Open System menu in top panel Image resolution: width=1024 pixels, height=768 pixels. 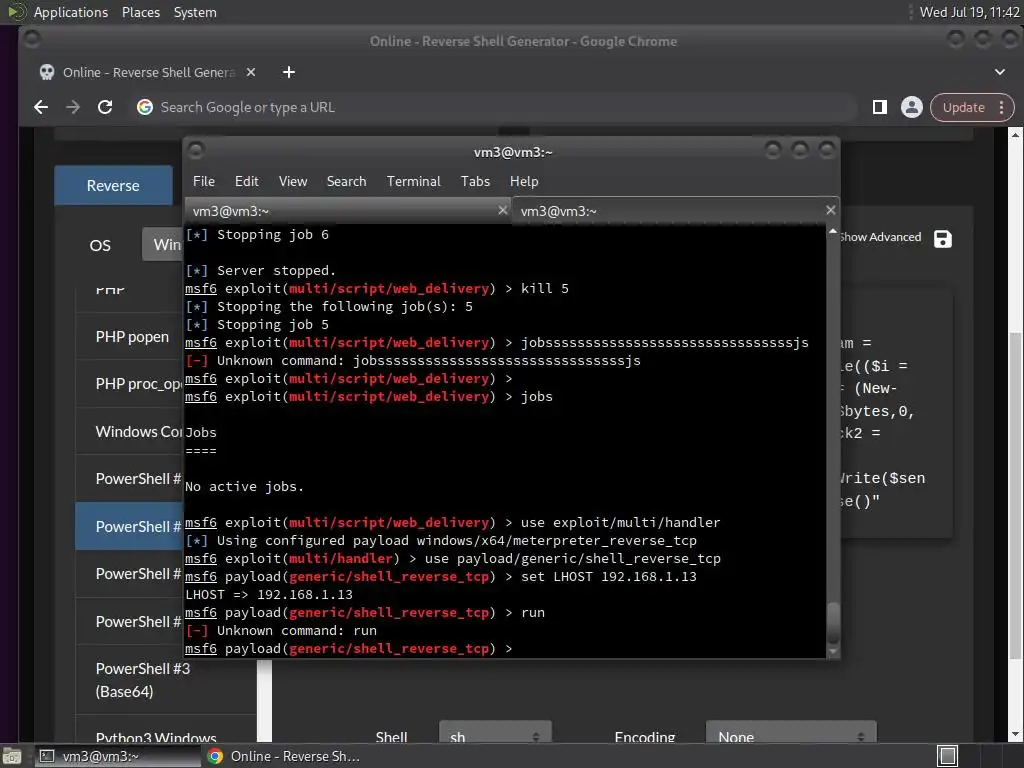click(195, 12)
